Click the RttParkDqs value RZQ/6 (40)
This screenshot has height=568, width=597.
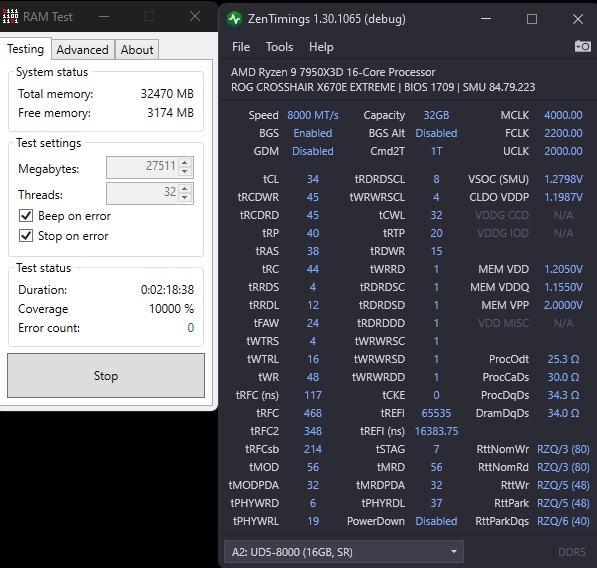point(563,521)
